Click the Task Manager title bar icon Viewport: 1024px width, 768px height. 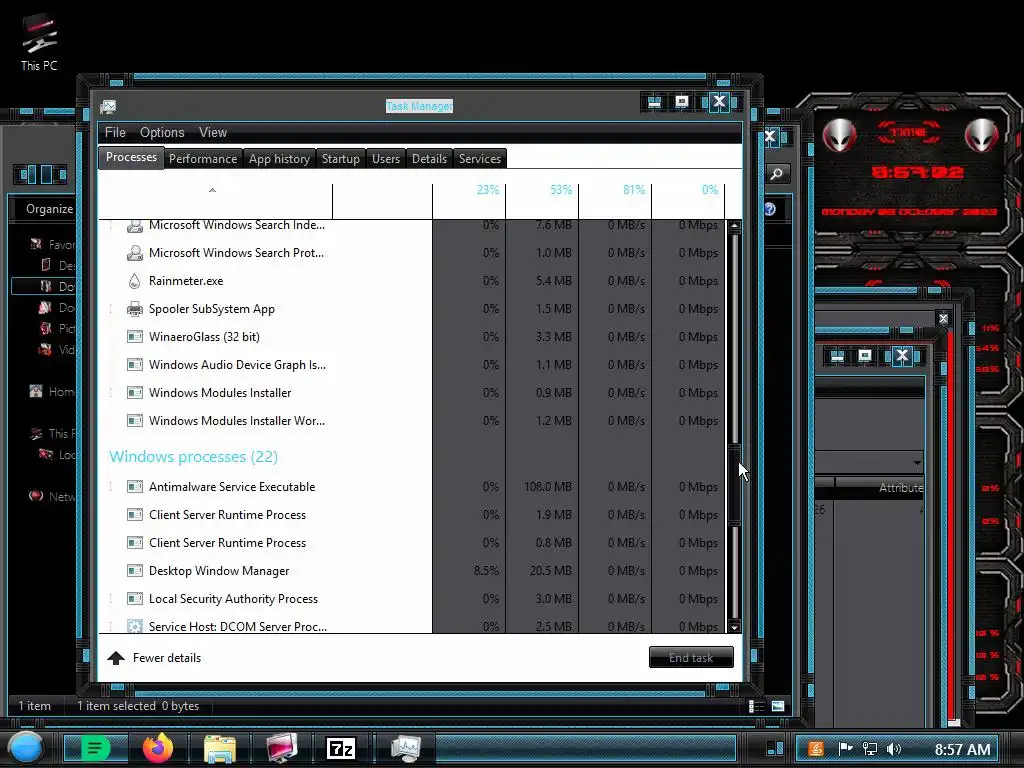(x=108, y=106)
